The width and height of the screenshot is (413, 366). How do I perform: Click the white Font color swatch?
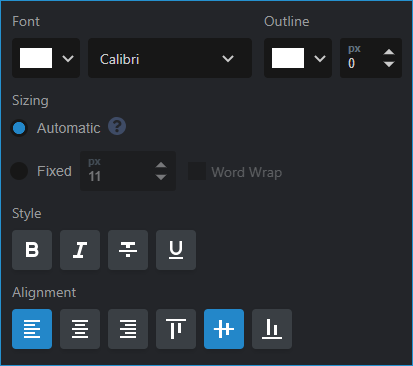click(36, 58)
